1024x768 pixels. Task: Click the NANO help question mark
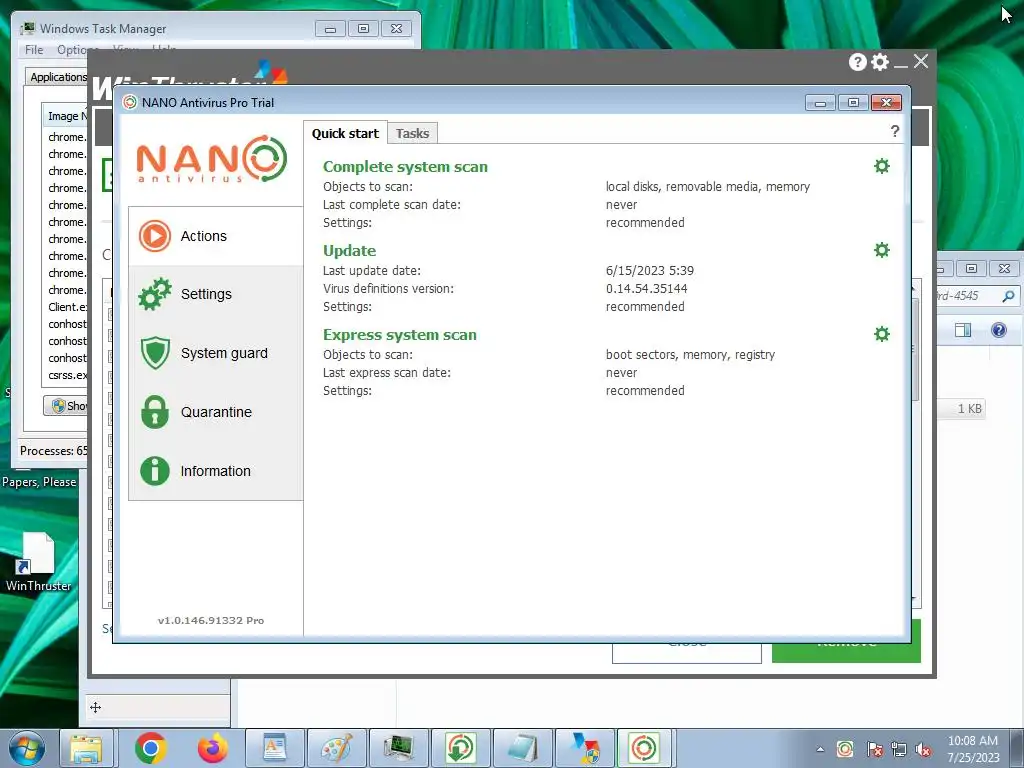(895, 131)
